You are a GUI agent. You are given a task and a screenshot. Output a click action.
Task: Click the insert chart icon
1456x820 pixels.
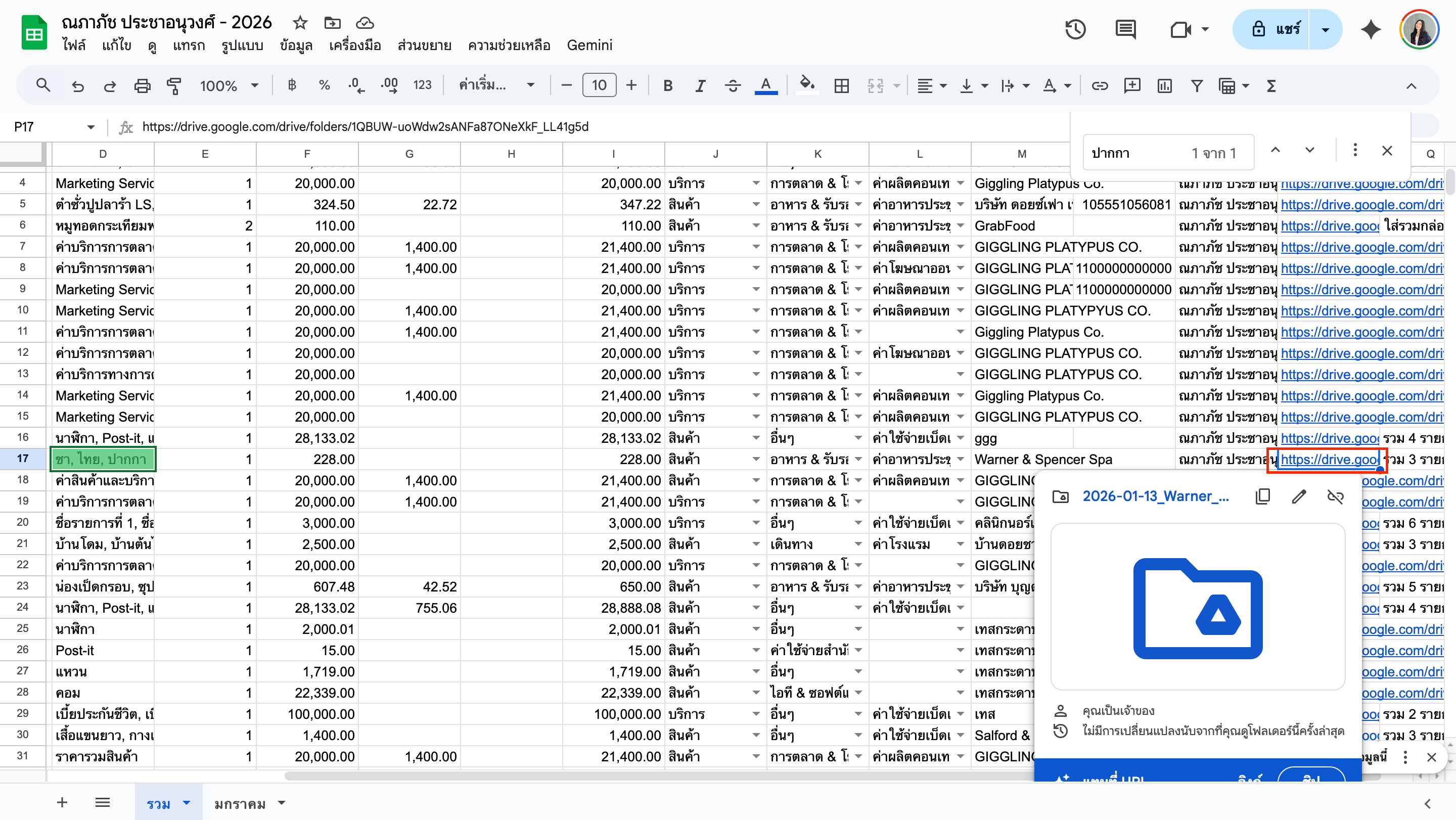click(1164, 86)
